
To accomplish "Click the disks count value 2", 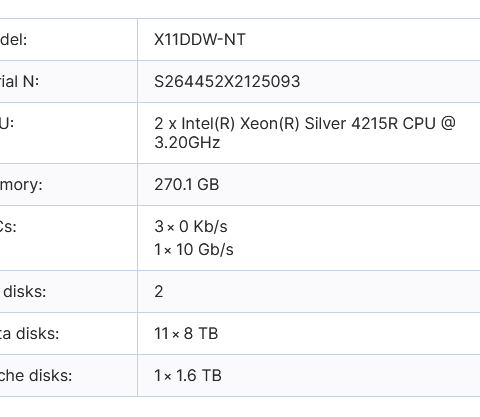I will 159,292.
